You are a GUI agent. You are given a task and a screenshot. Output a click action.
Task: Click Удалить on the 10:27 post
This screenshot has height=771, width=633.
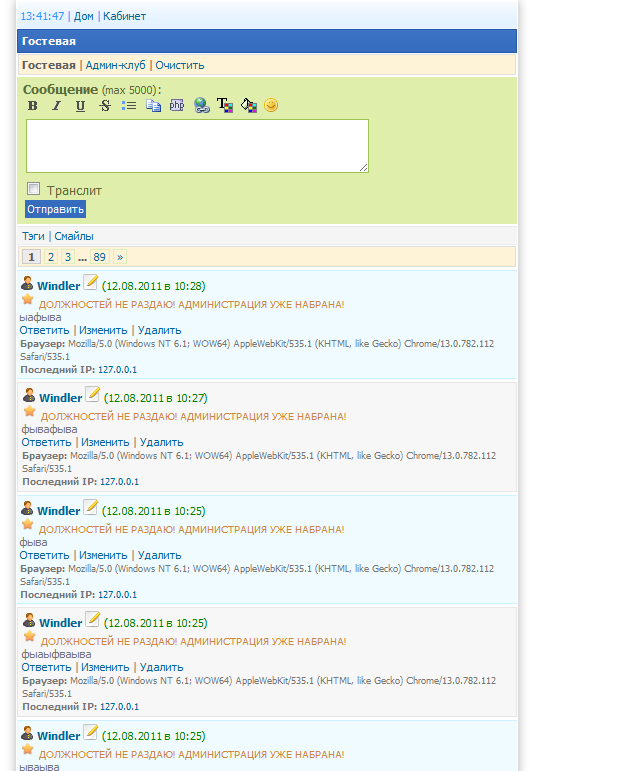(162, 443)
